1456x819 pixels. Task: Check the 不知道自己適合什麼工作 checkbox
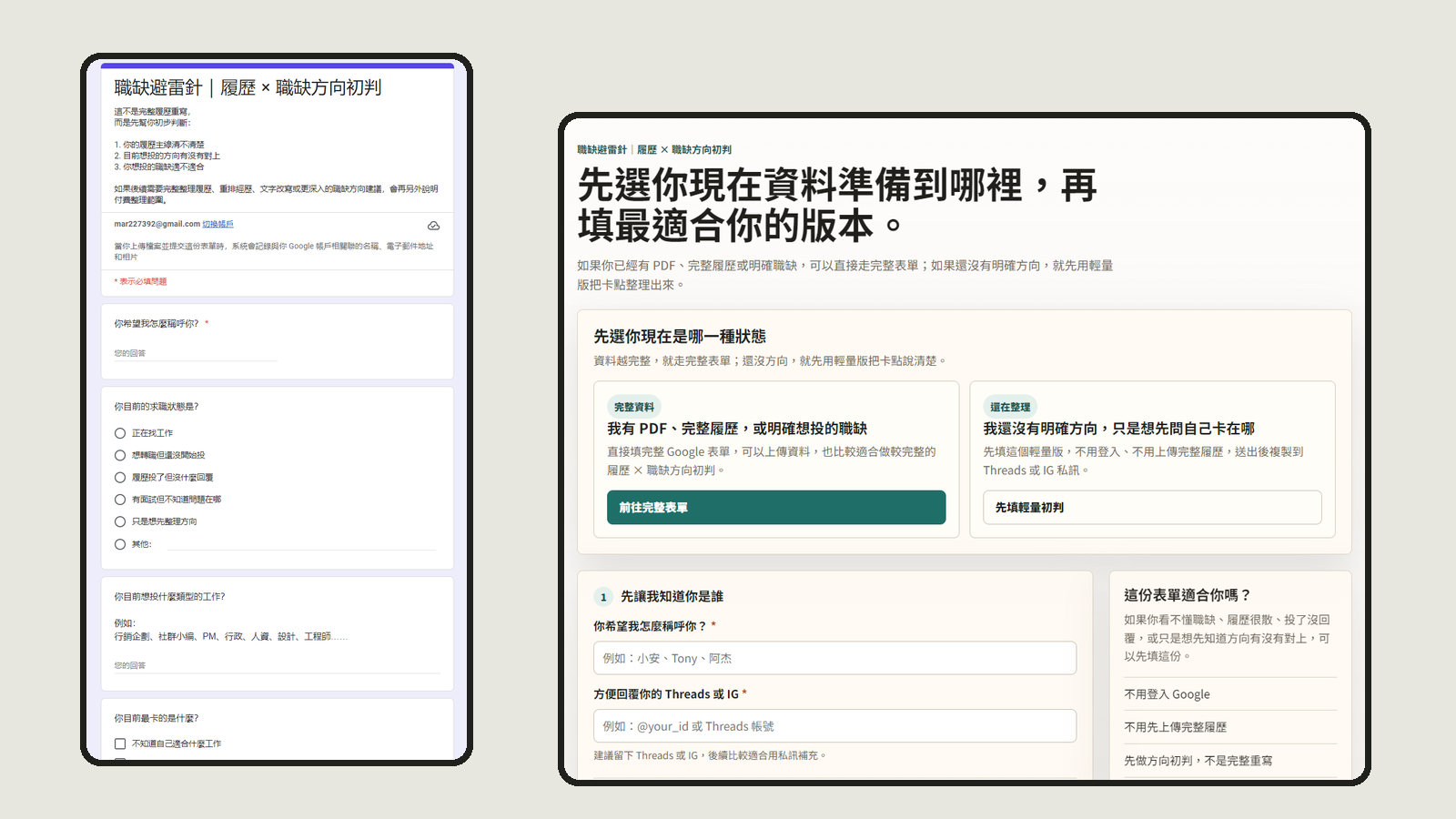coord(120,743)
